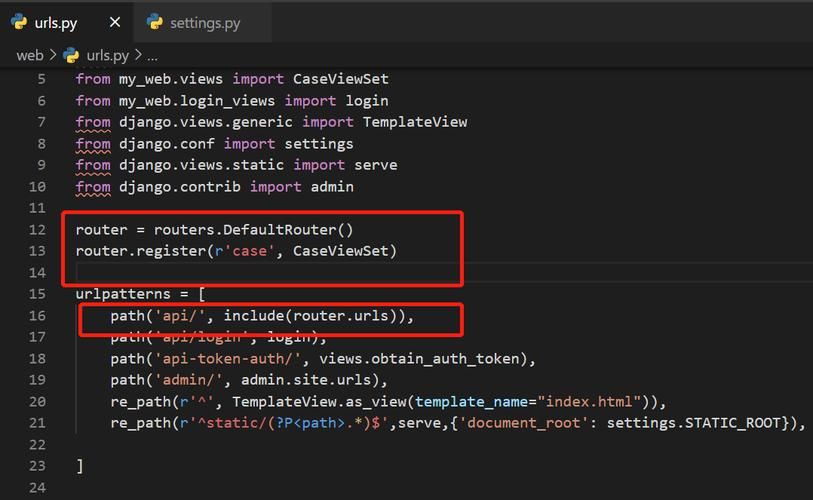Click 'my_web.login_views' module on line 6
The width and height of the screenshot is (813, 500).
point(197,101)
